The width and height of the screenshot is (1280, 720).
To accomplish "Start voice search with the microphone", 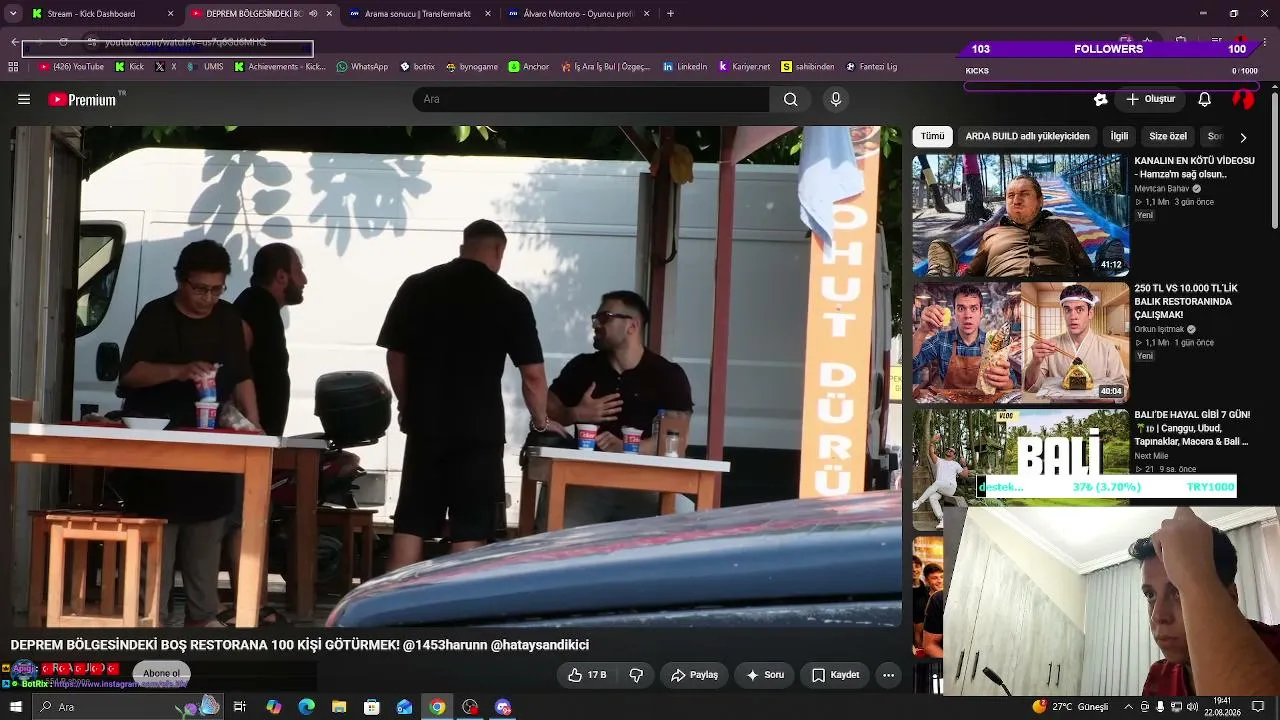I will click(836, 99).
